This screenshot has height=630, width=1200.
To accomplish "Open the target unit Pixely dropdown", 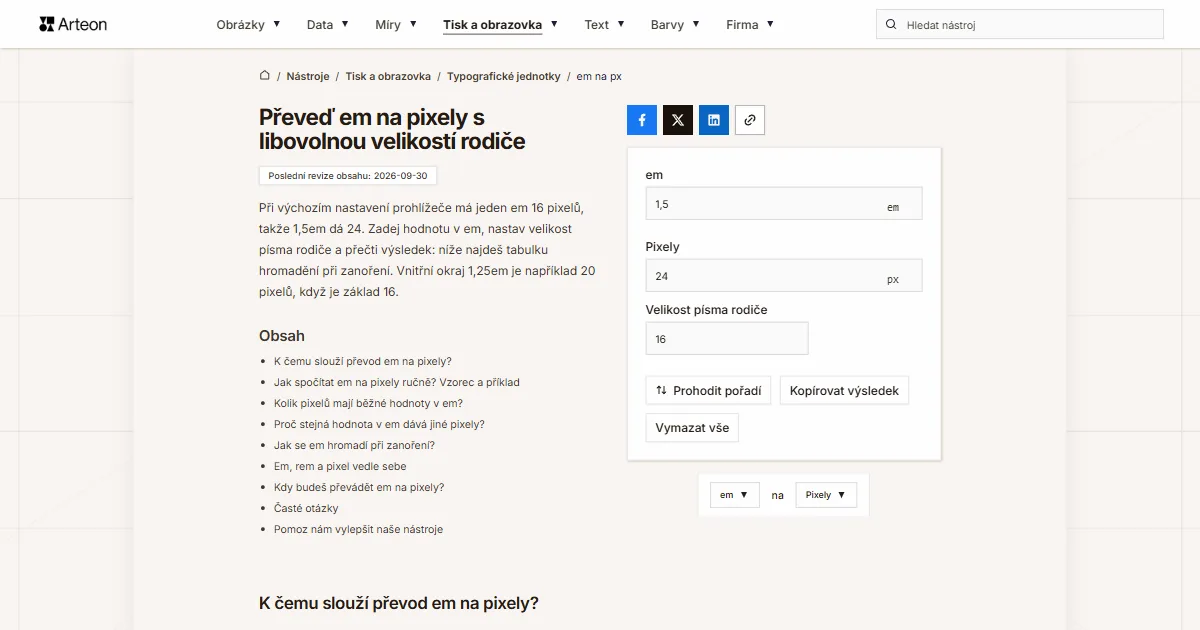I will (x=826, y=495).
